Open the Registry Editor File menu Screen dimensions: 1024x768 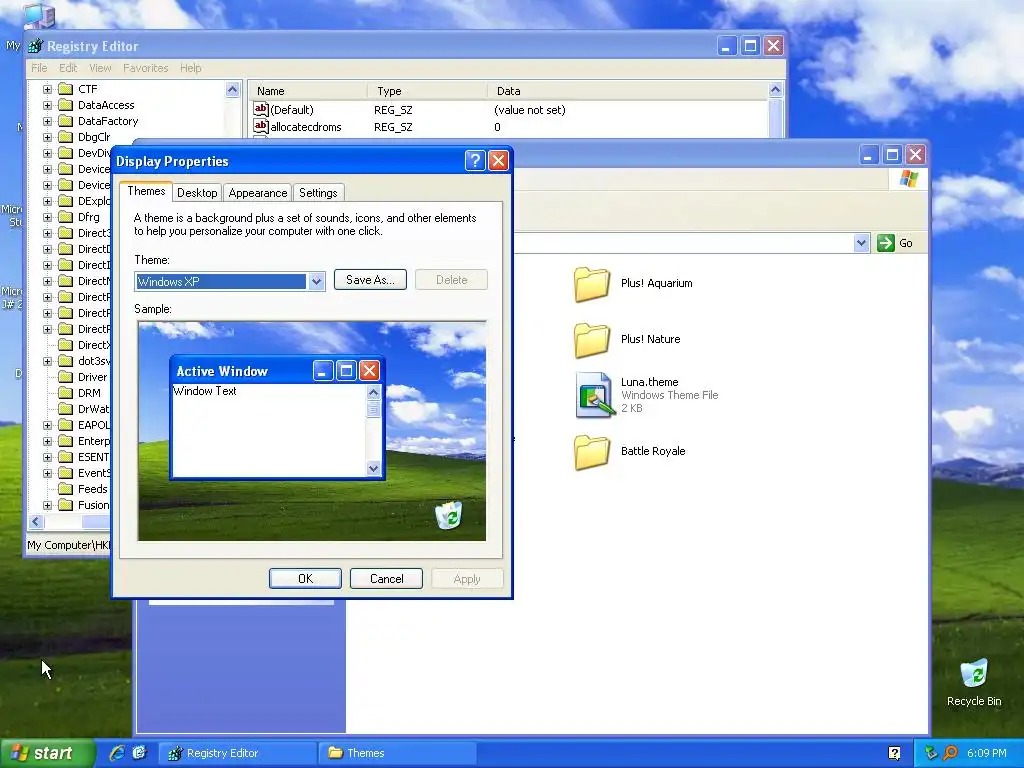pos(39,68)
